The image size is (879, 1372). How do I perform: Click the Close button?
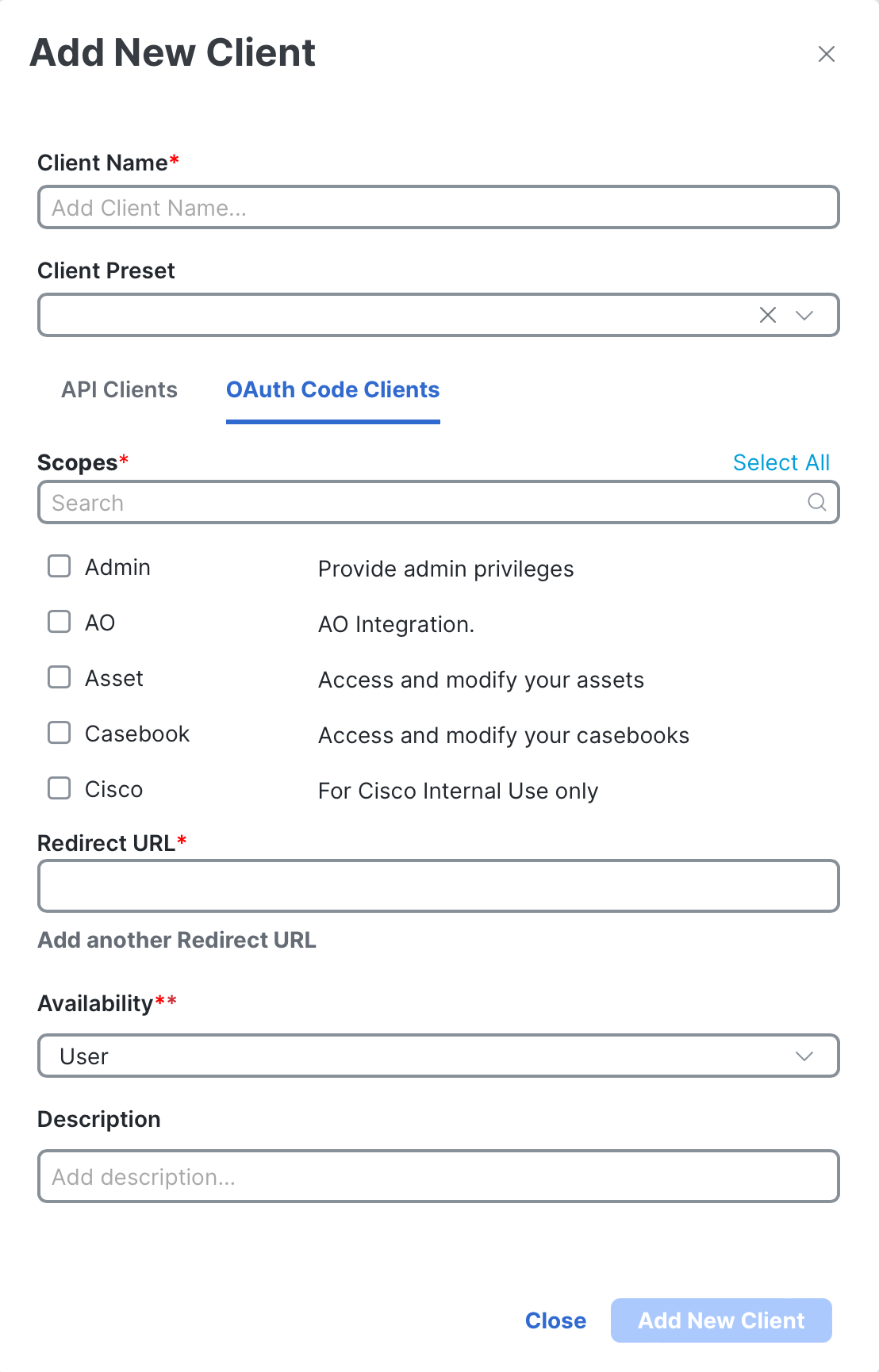tap(555, 1320)
